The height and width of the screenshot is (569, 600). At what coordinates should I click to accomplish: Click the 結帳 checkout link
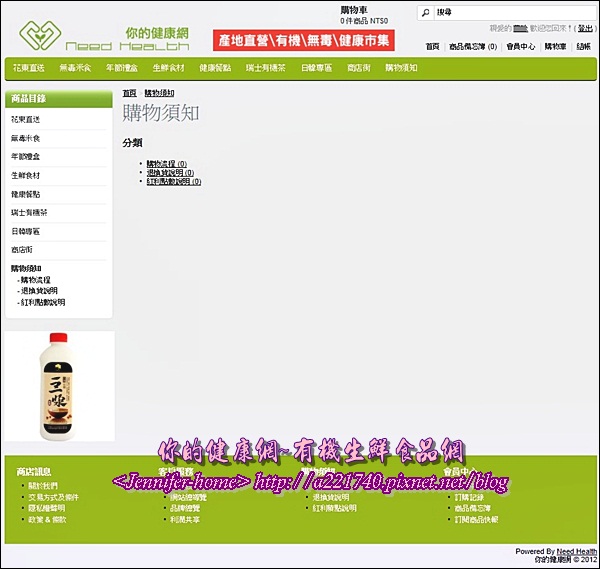pyautogui.click(x=584, y=47)
